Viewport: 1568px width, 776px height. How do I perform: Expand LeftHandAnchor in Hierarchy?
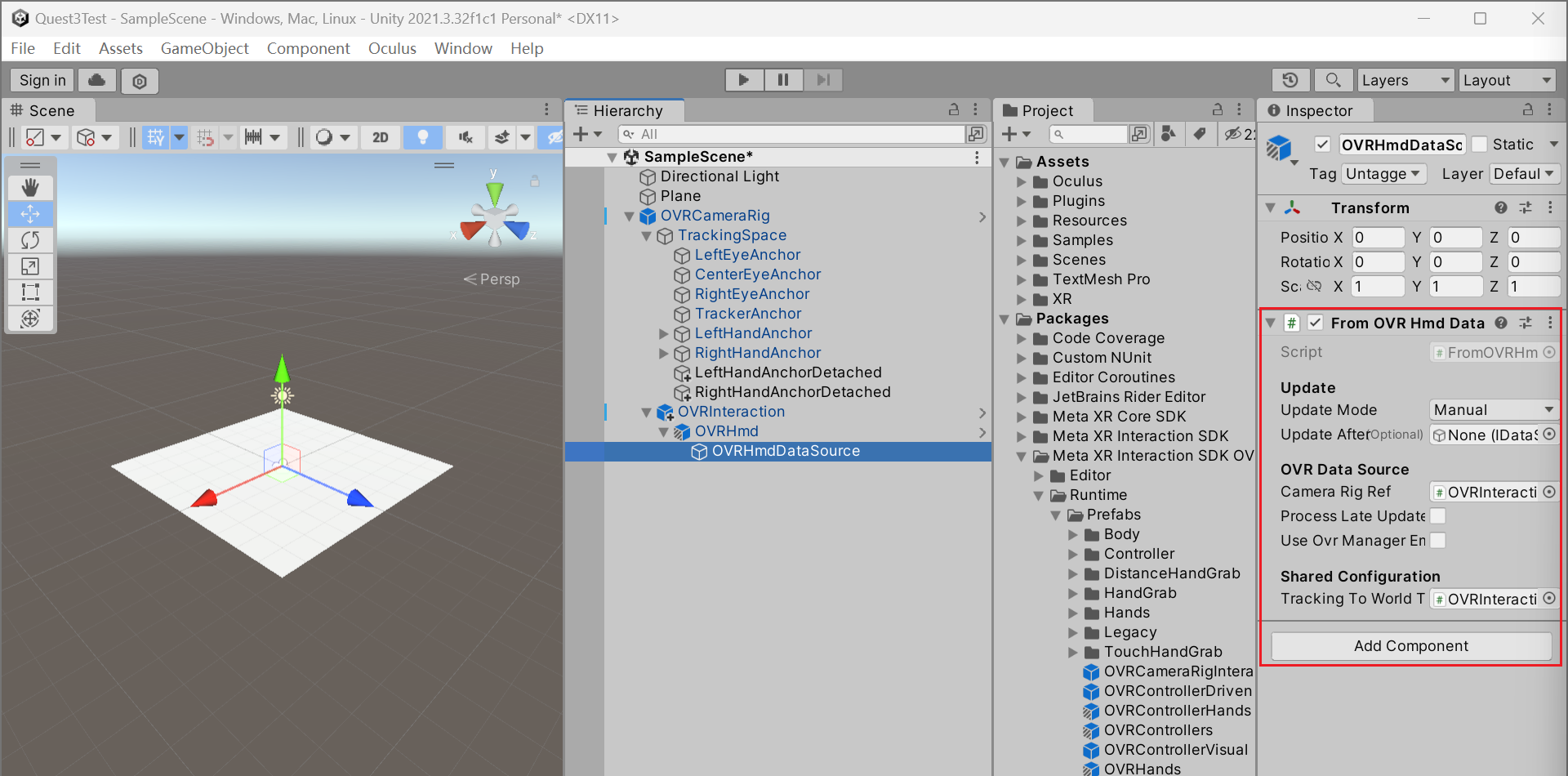[x=664, y=333]
